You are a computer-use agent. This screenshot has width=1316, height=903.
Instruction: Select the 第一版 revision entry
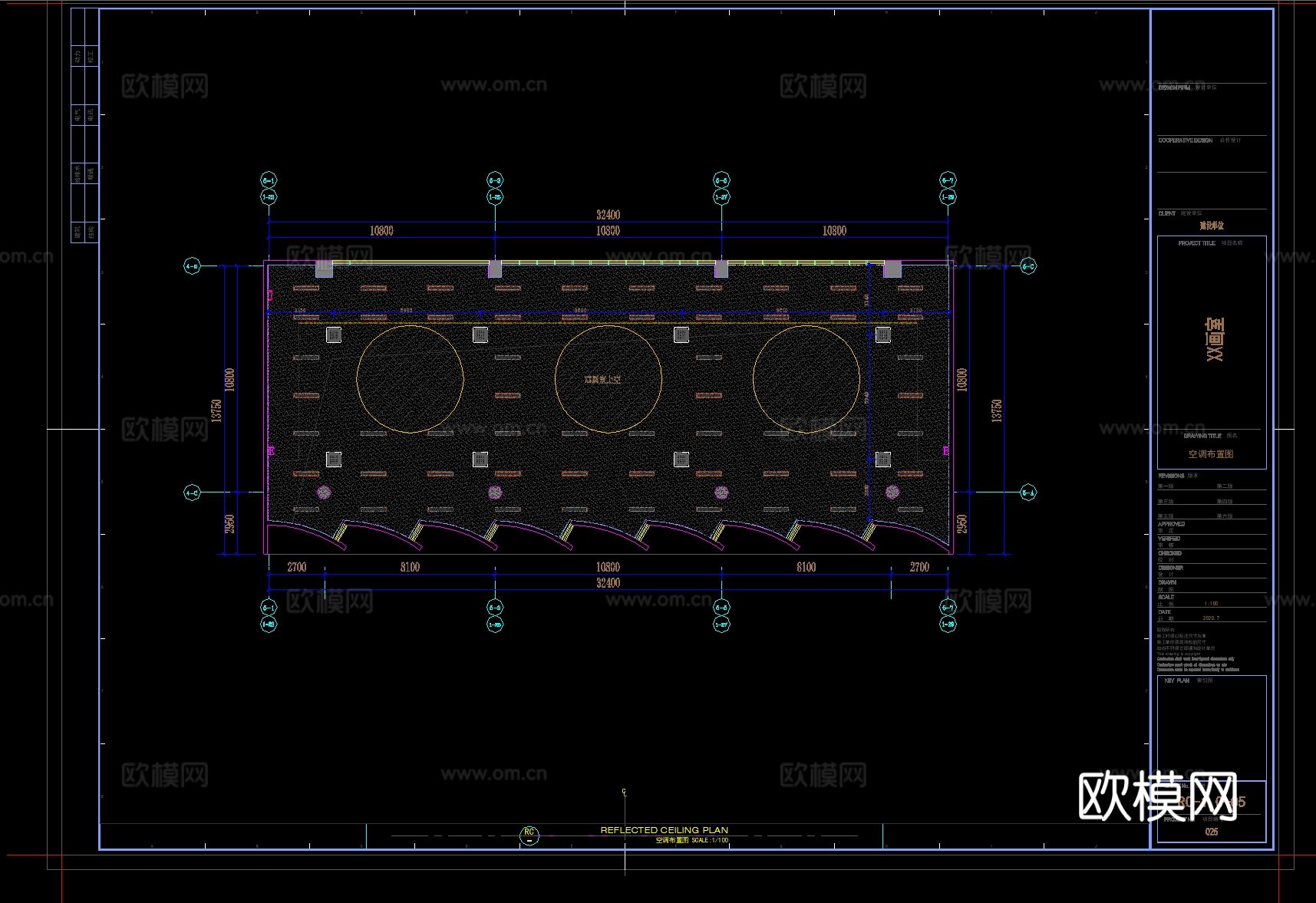tap(1166, 486)
